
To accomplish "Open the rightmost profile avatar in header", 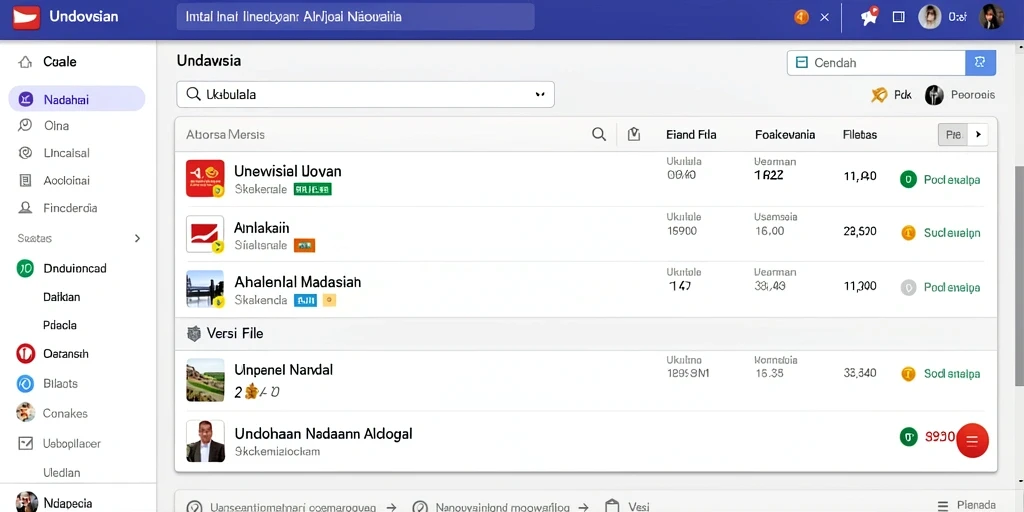I will [x=991, y=17].
